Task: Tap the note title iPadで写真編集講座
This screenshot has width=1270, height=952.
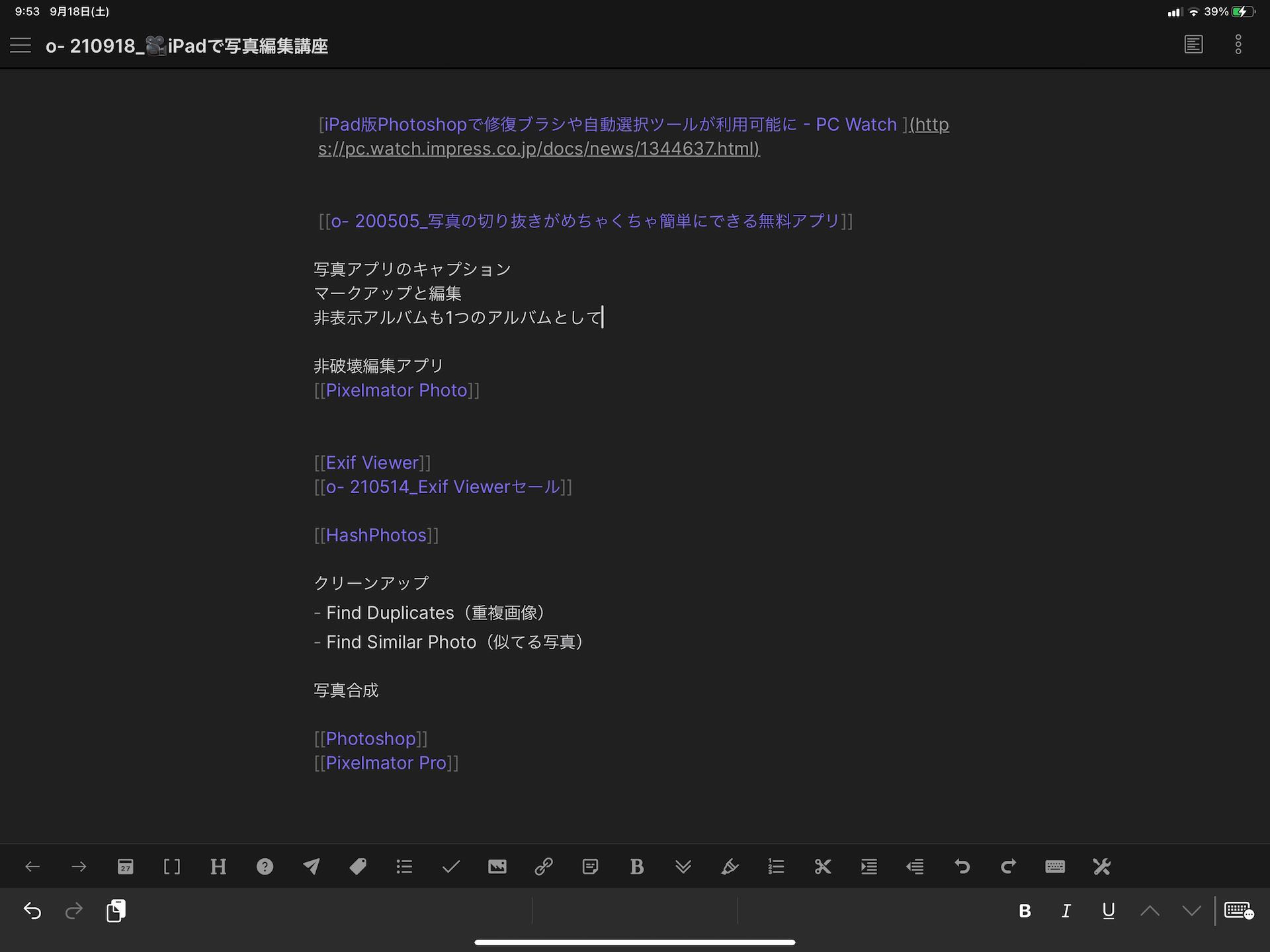Action: tap(187, 46)
